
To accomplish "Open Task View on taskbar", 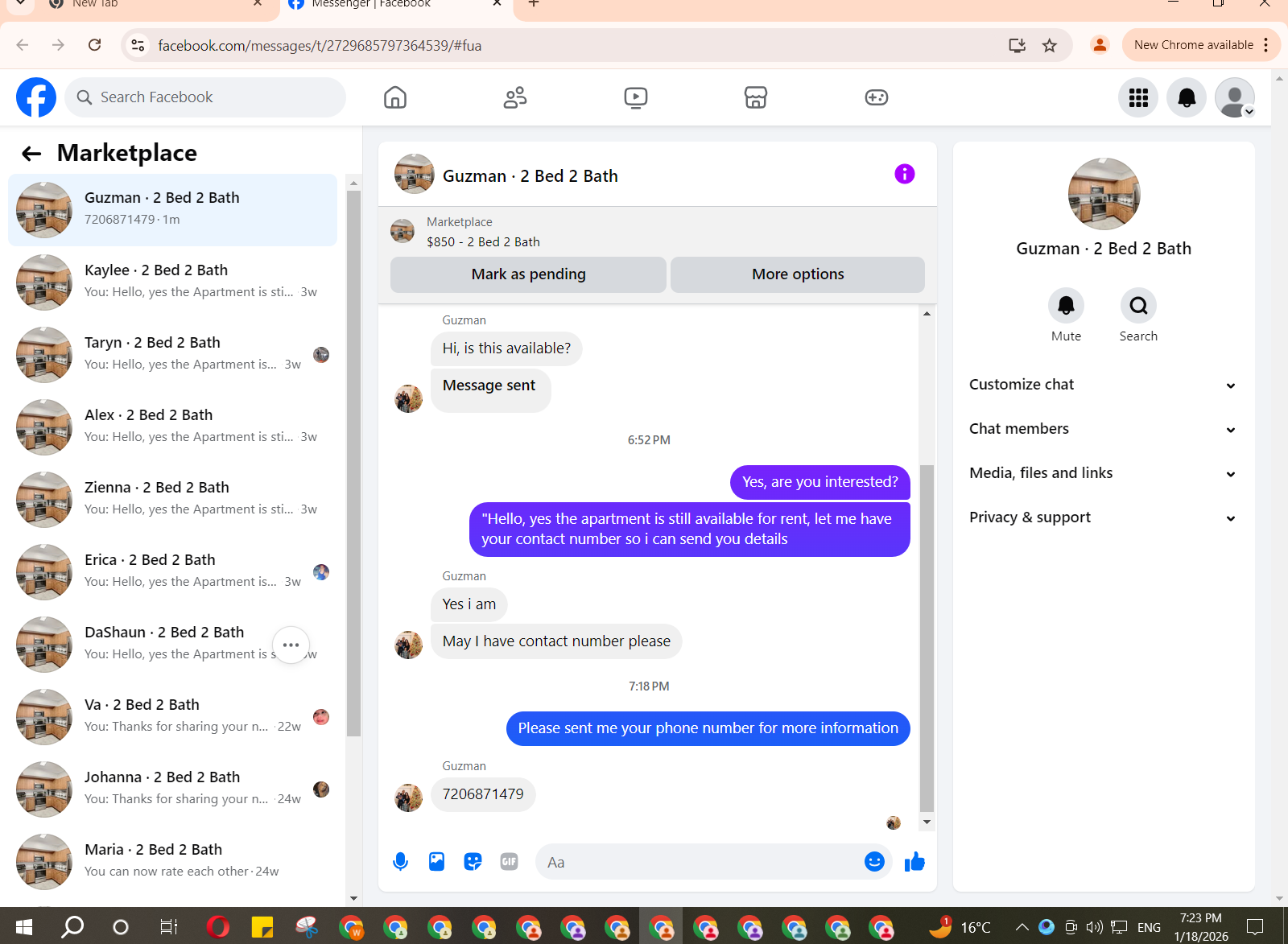I will click(168, 927).
